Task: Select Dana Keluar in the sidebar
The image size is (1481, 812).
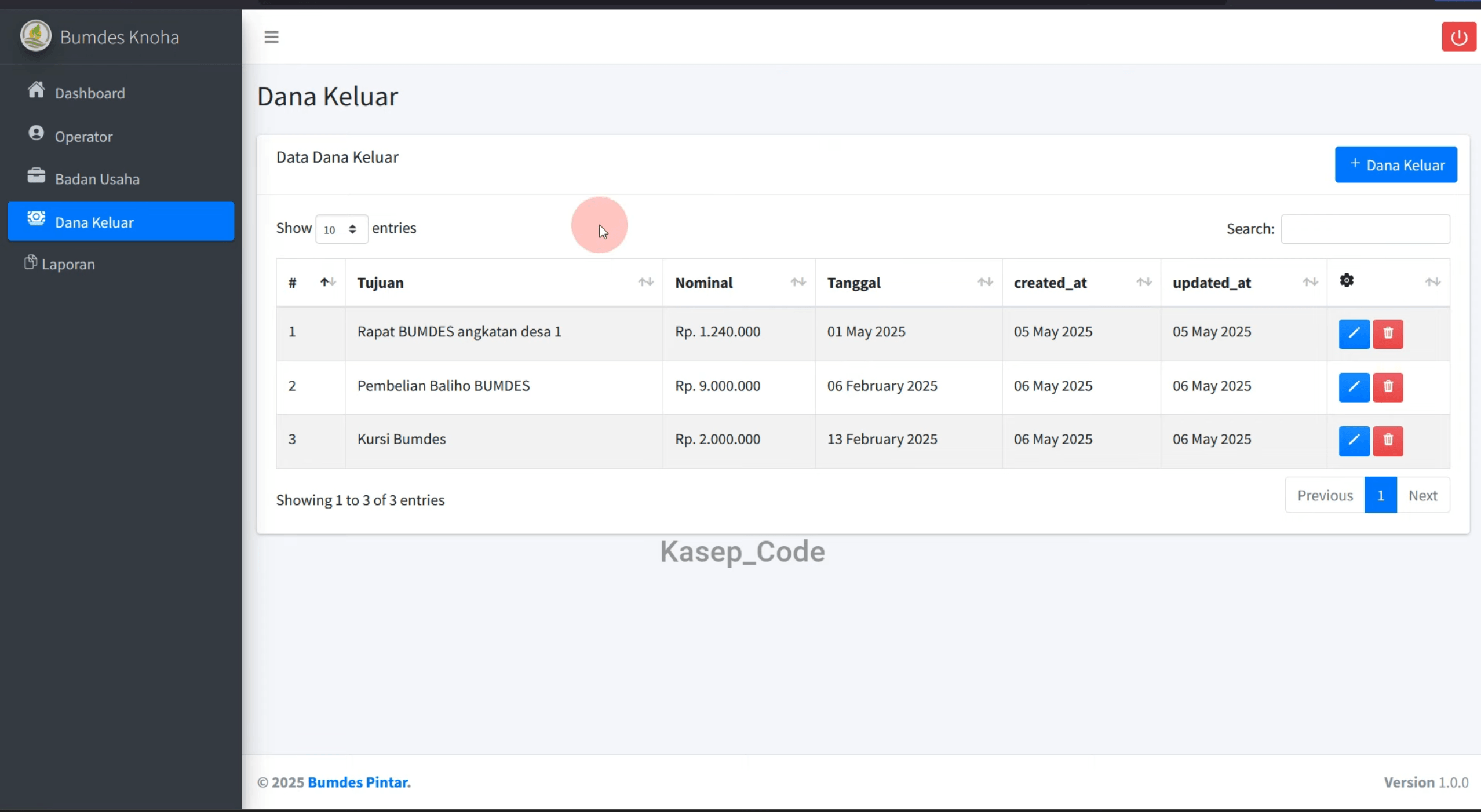Action: coord(121,221)
